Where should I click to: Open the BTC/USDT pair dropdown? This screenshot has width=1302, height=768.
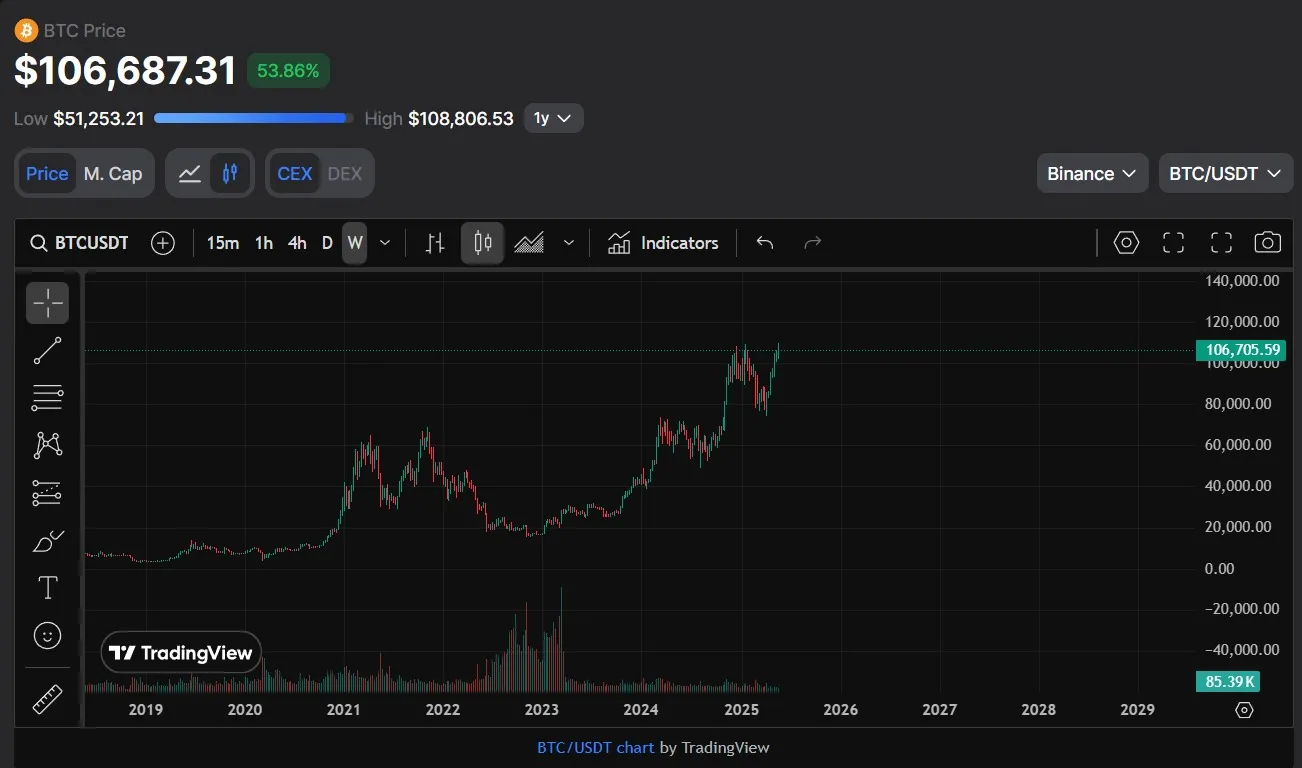[1224, 173]
